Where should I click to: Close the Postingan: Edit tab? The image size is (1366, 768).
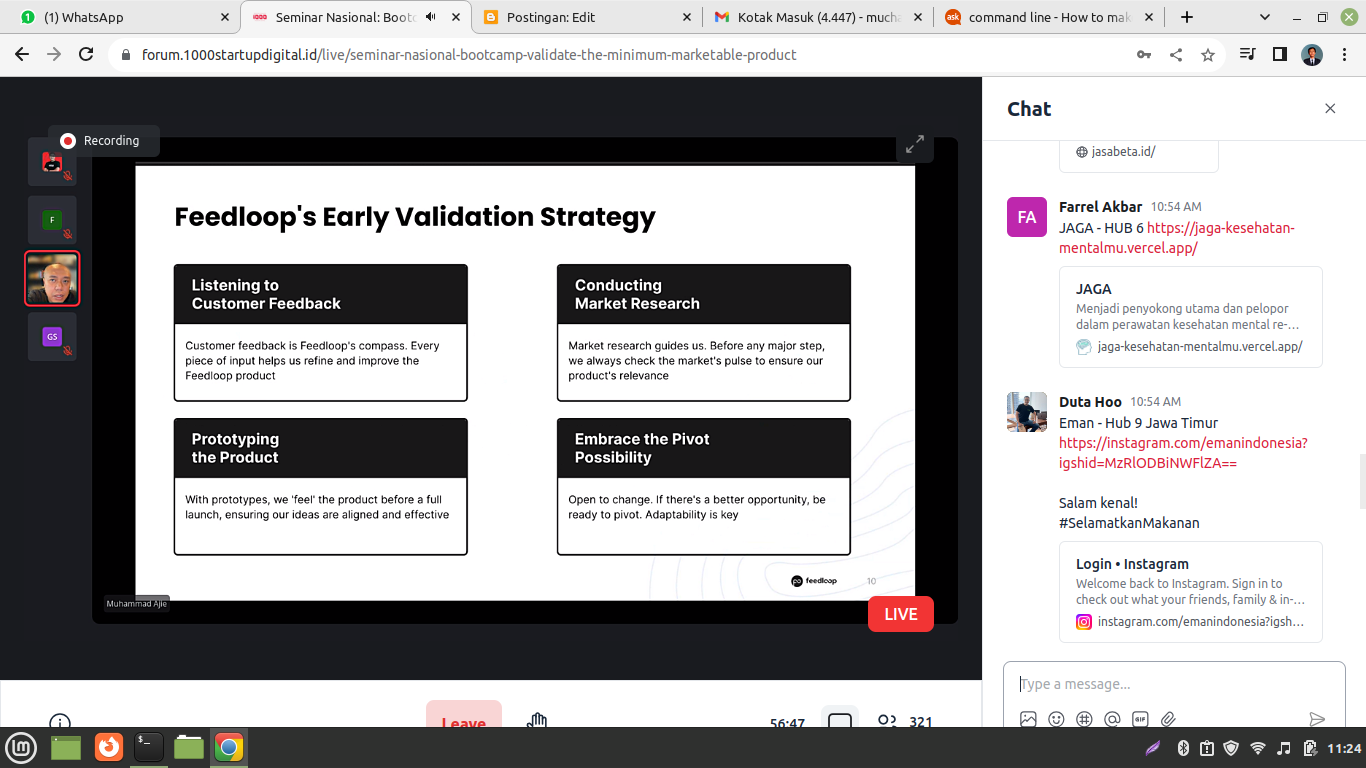pos(686,17)
